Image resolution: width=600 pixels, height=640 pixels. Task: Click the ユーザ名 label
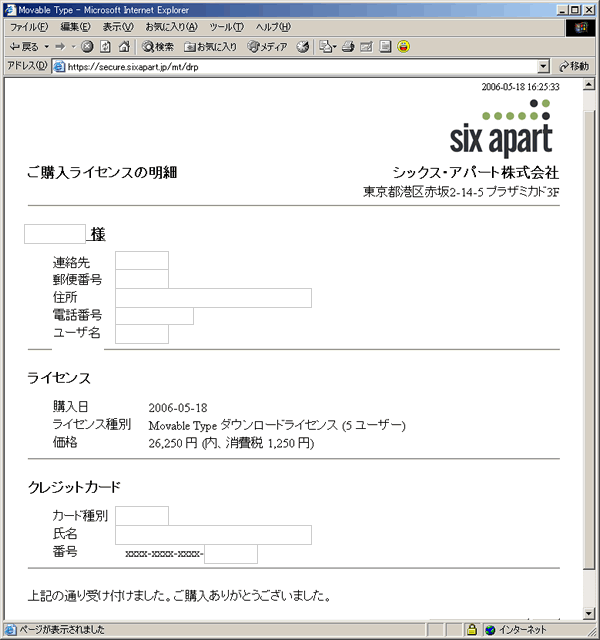tap(77, 333)
